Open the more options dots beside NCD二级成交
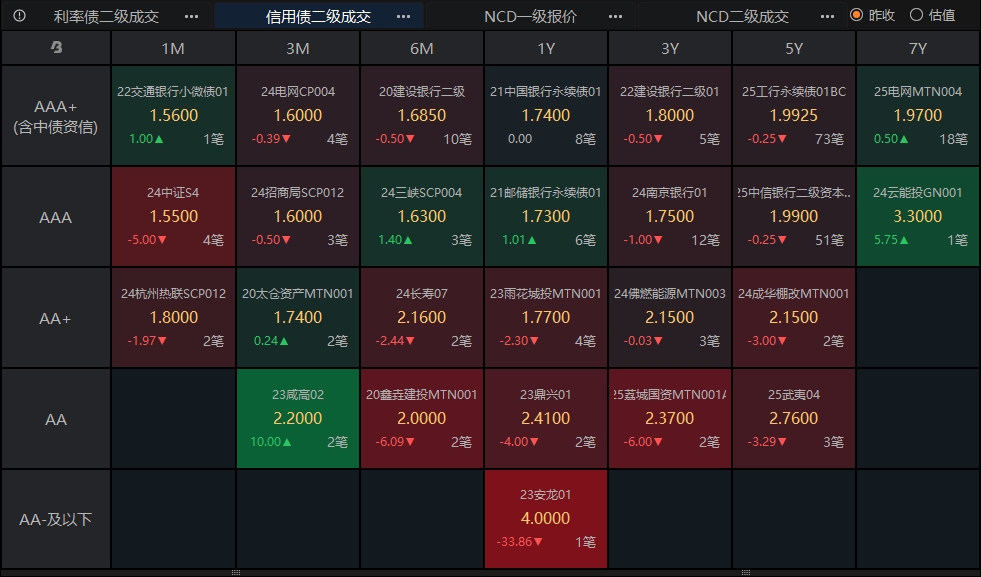981x577 pixels. click(827, 16)
